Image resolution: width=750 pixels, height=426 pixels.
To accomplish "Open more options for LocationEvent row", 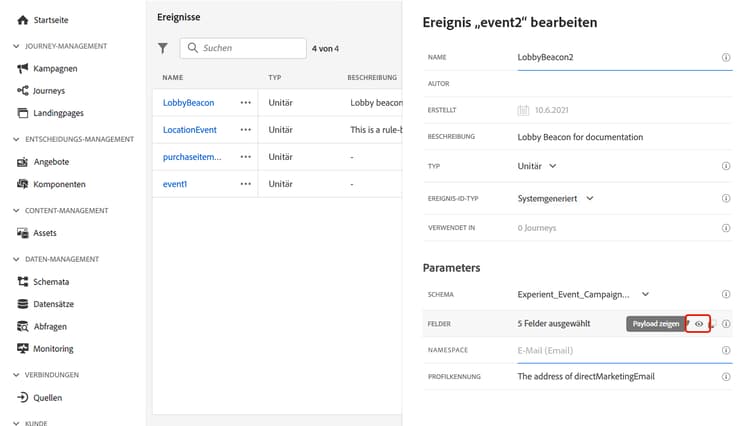I will pos(246,130).
